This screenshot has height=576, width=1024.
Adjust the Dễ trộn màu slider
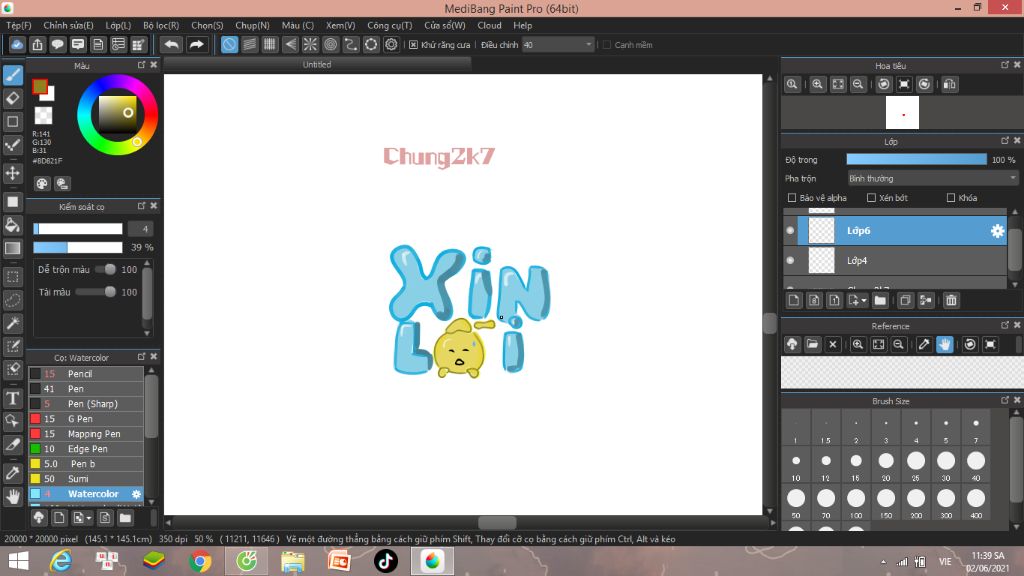click(105, 270)
